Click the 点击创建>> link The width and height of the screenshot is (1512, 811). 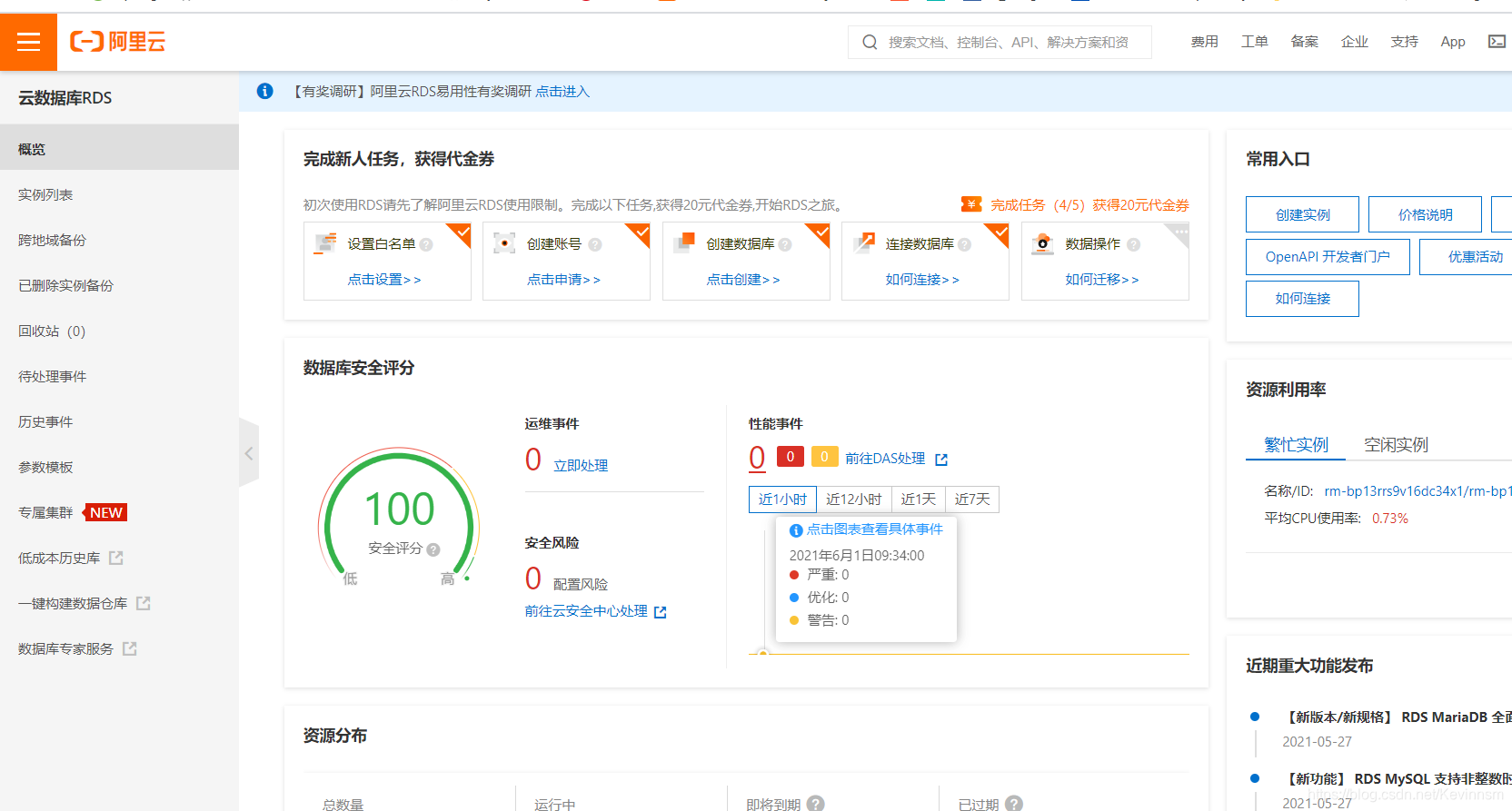(x=742, y=280)
